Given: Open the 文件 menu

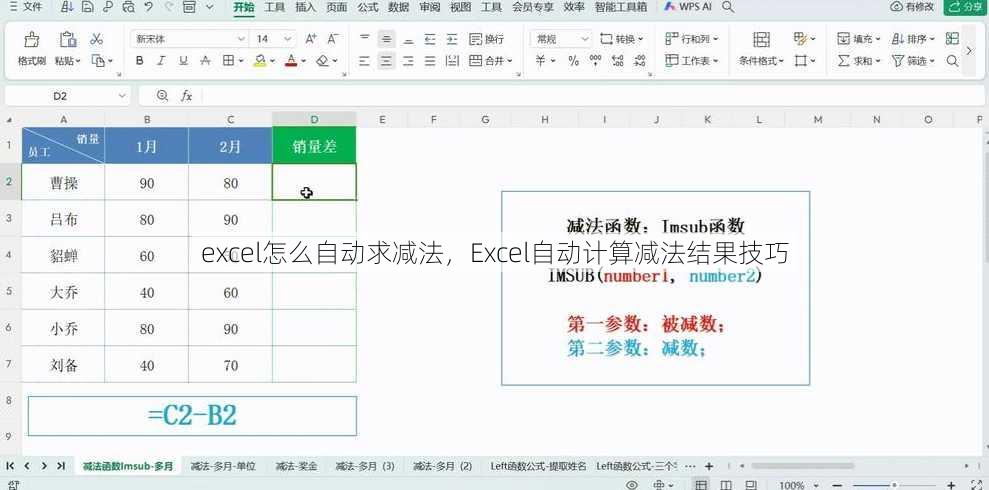Looking at the screenshot, I should point(25,7).
